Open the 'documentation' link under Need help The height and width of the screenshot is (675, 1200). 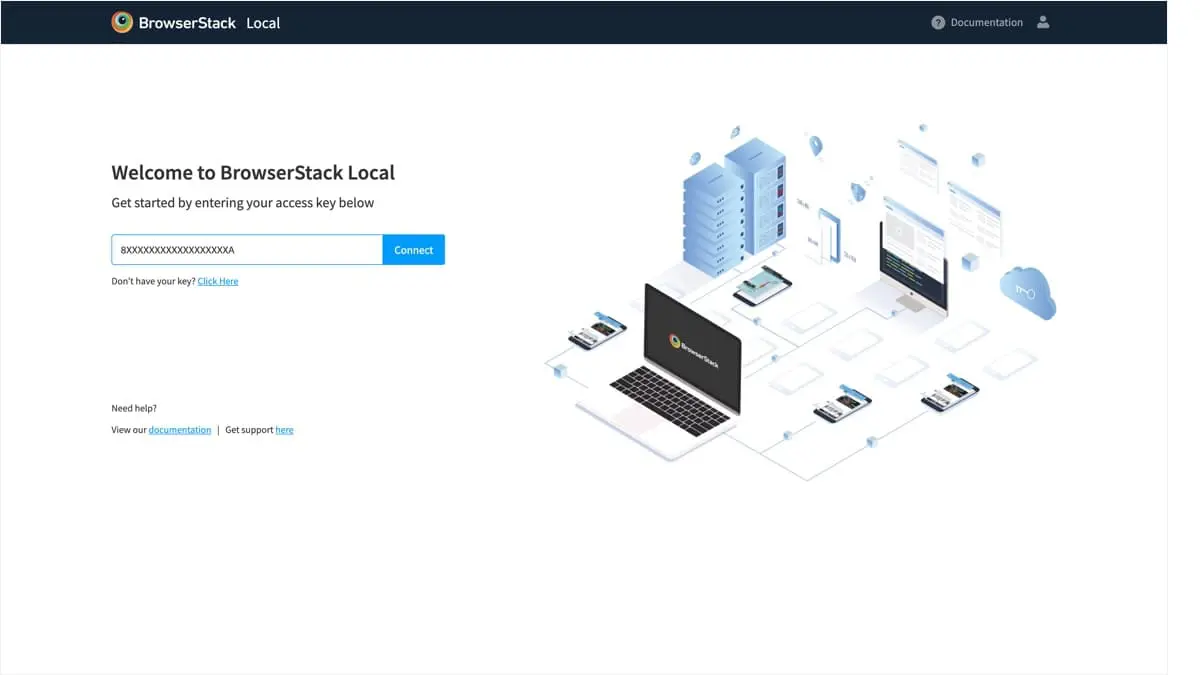click(x=180, y=430)
